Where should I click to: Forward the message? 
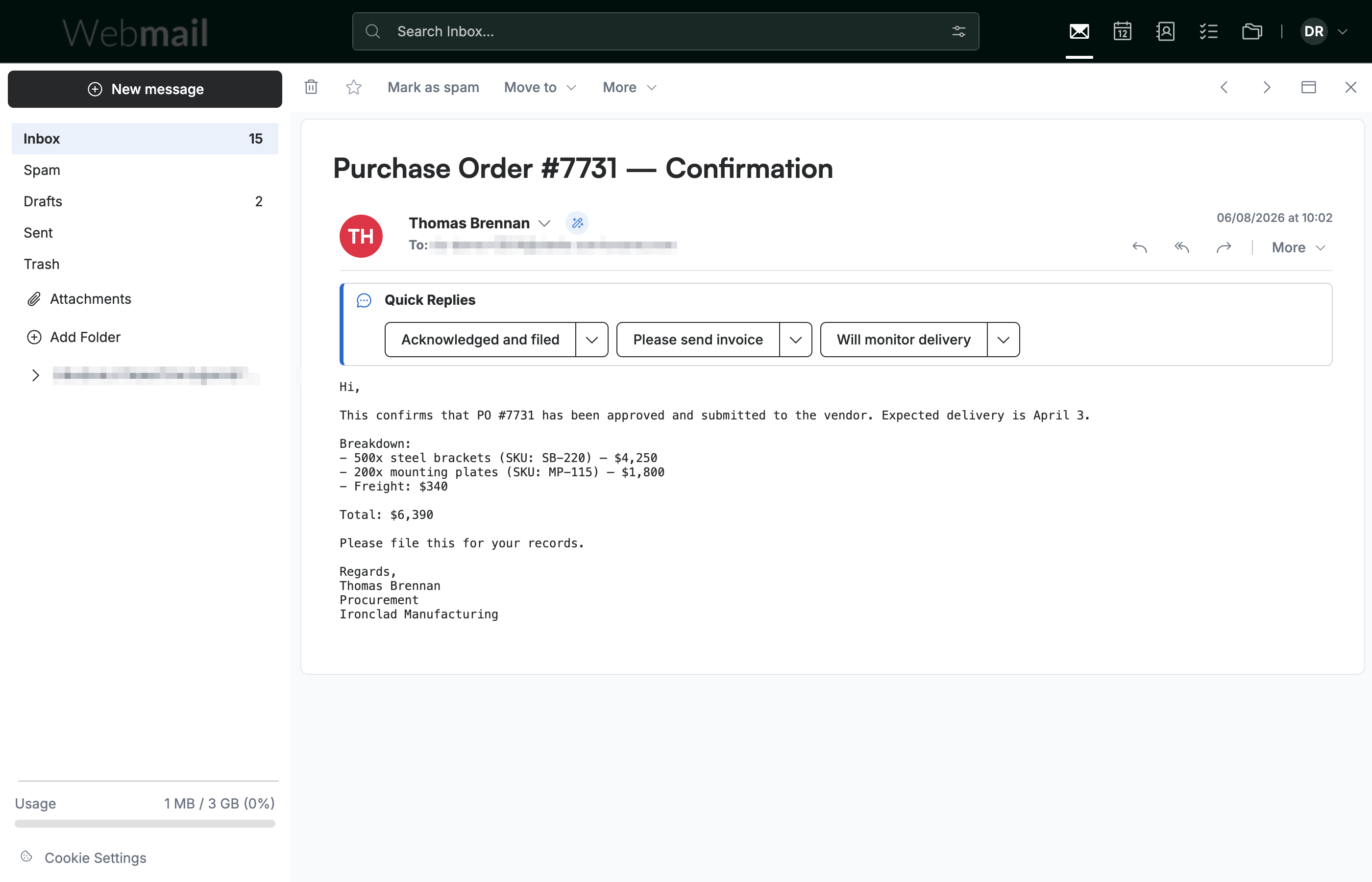(x=1224, y=247)
